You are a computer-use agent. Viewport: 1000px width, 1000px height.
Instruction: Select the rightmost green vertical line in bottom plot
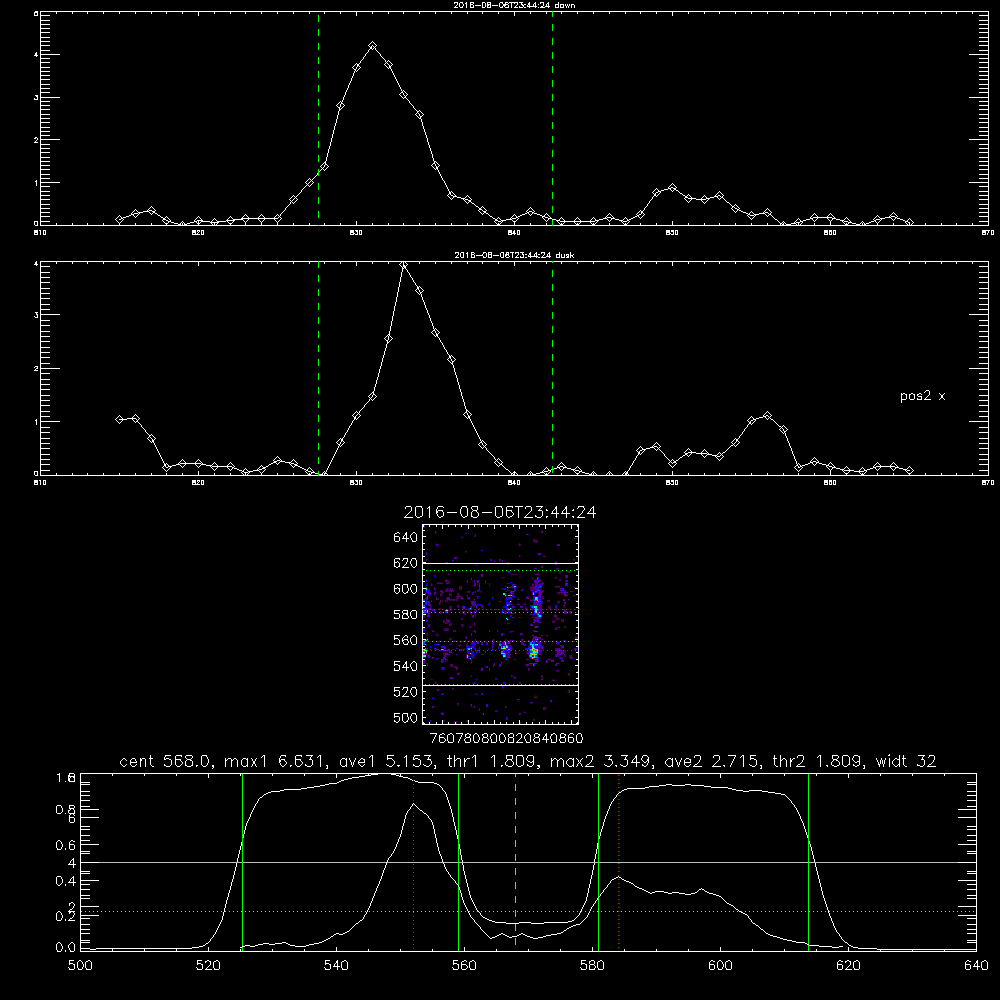(808, 861)
